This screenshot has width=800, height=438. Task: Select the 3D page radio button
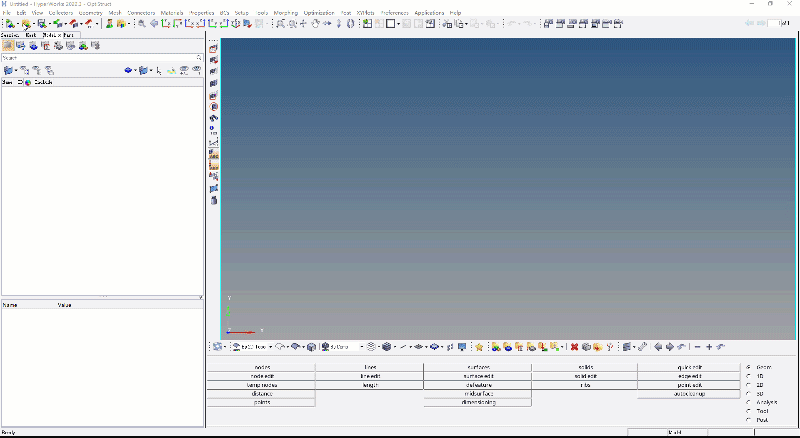748,394
